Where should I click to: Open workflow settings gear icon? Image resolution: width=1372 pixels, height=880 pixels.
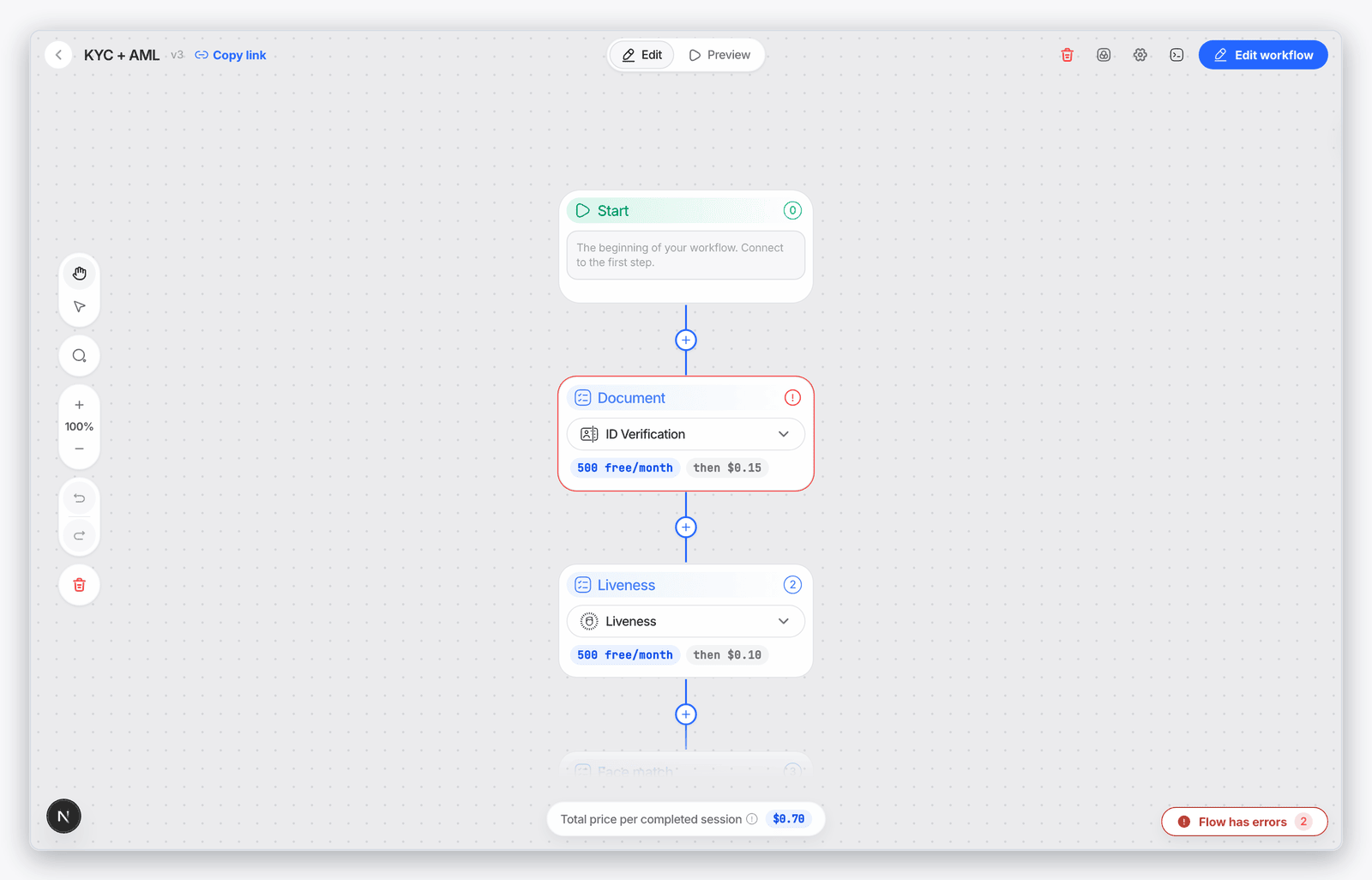click(1140, 55)
